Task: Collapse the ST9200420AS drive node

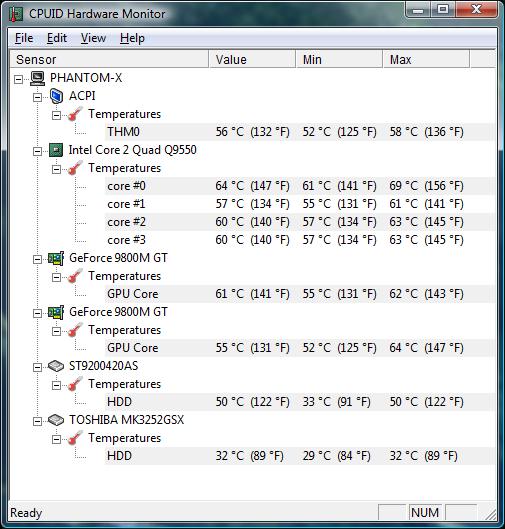Action: [x=37, y=367]
